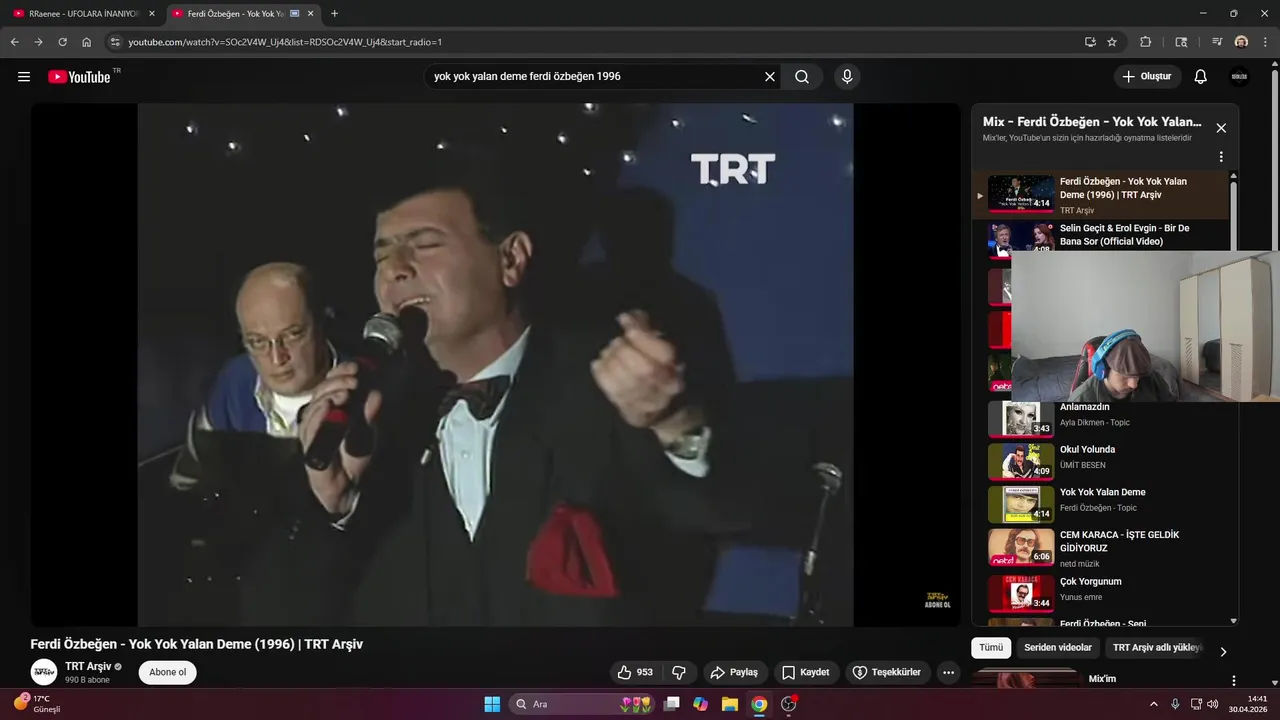Viewport: 1280px width, 720px height.
Task: Dislike the video
Action: click(679, 672)
